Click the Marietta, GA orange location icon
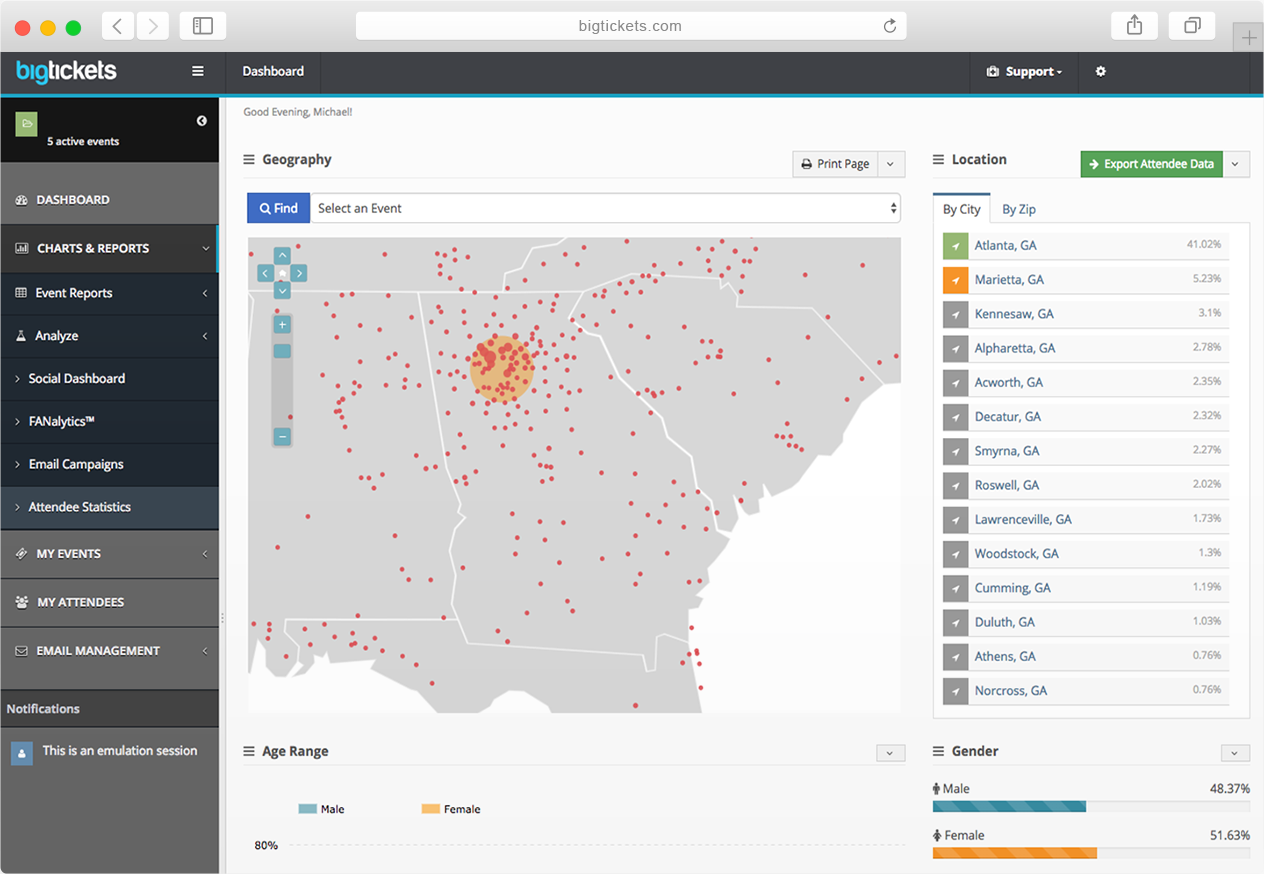1264x874 pixels. [955, 280]
